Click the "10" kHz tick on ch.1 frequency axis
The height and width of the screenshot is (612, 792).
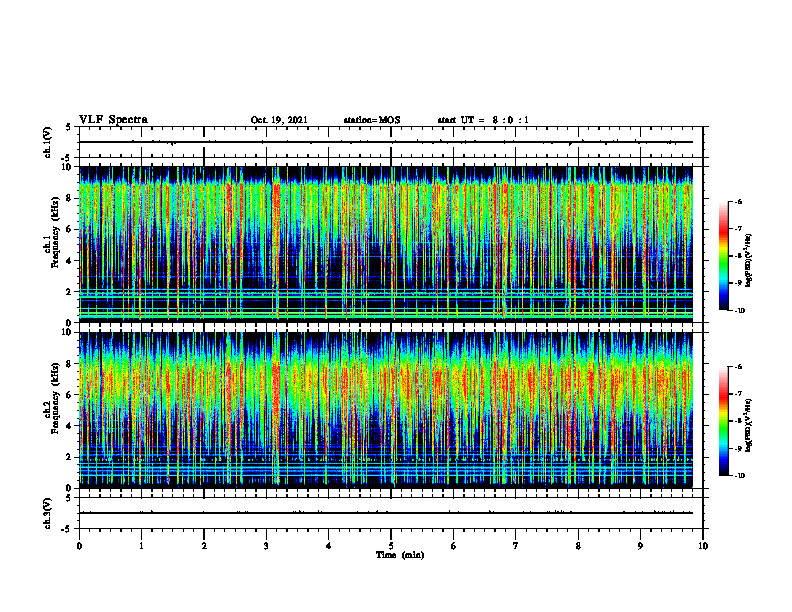coord(68,167)
